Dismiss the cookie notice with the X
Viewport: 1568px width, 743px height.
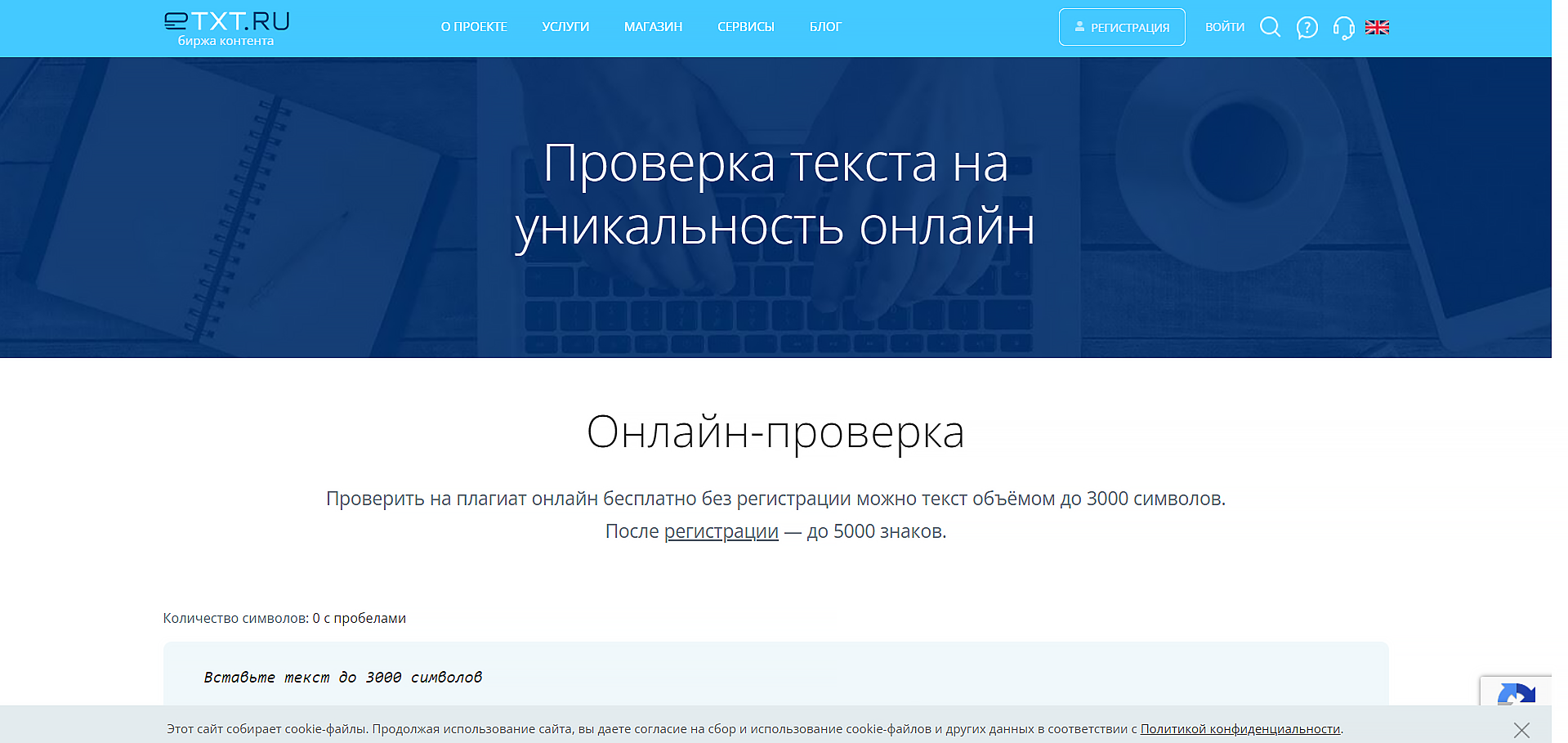pyautogui.click(x=1521, y=728)
